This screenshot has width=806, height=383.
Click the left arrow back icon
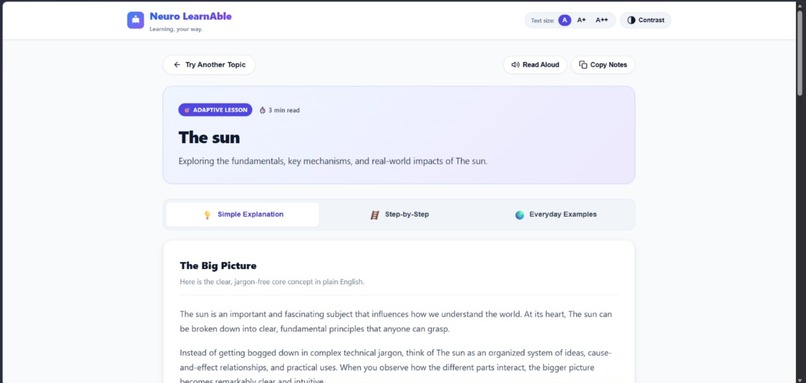point(177,65)
